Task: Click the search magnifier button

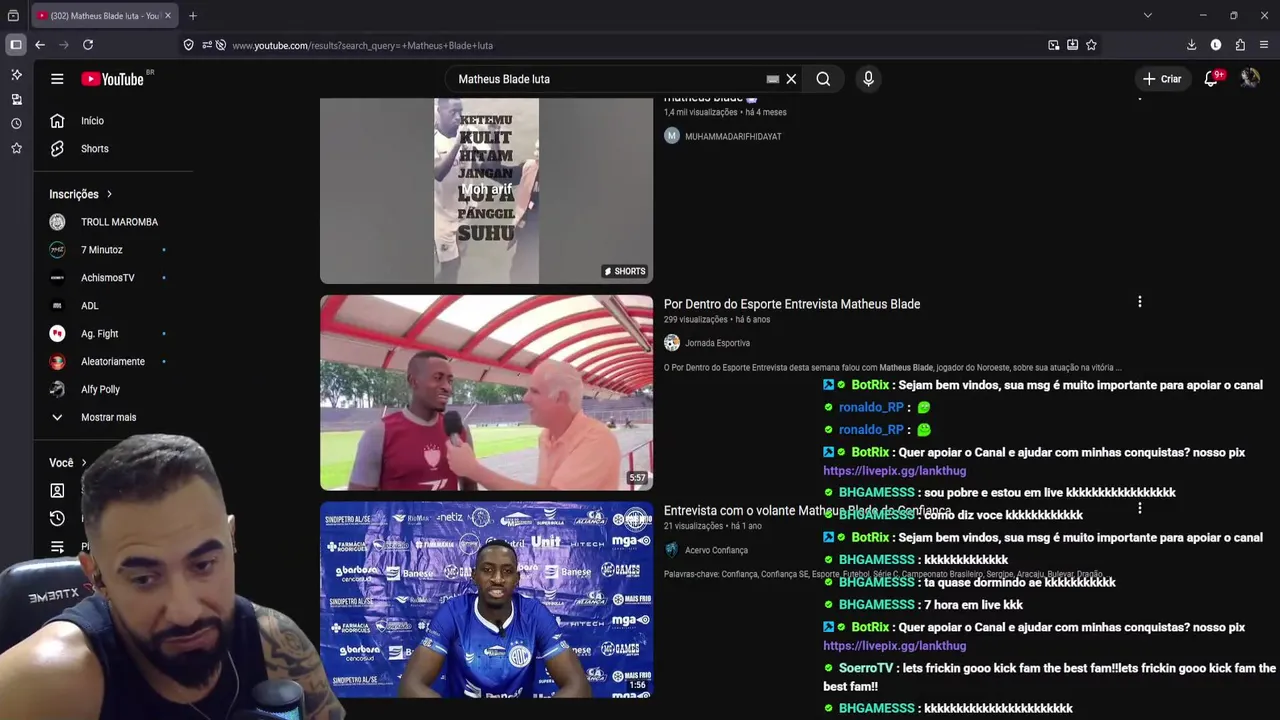Action: tap(823, 79)
